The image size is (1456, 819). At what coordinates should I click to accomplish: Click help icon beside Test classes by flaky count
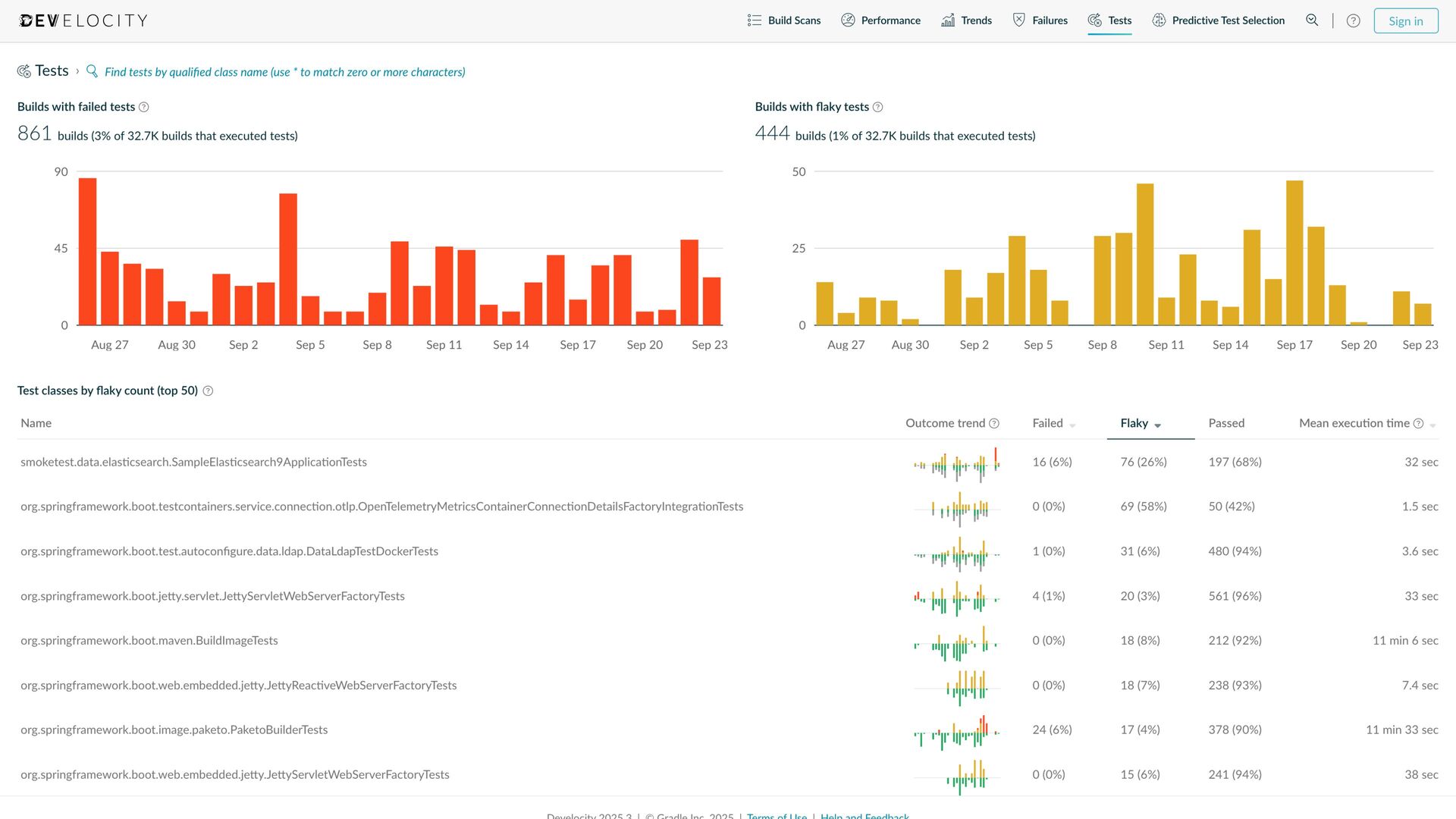point(208,391)
